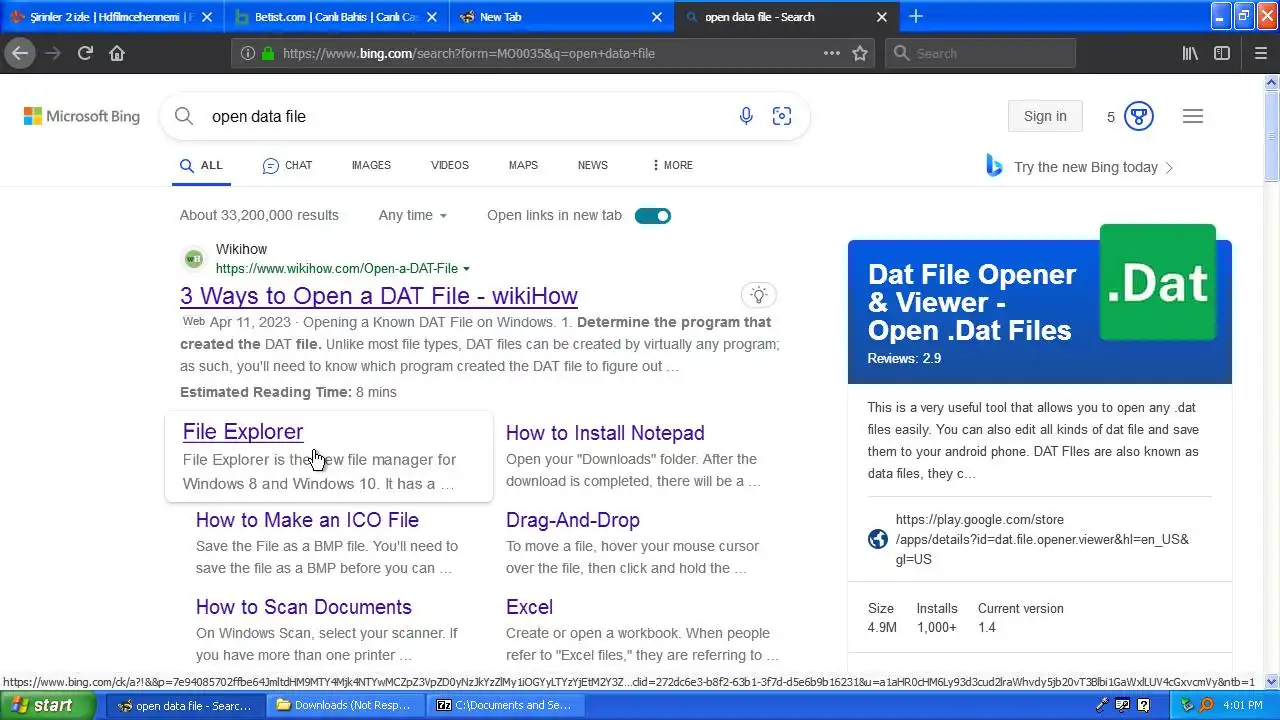Show the sidebar panel icon

tap(1222, 53)
